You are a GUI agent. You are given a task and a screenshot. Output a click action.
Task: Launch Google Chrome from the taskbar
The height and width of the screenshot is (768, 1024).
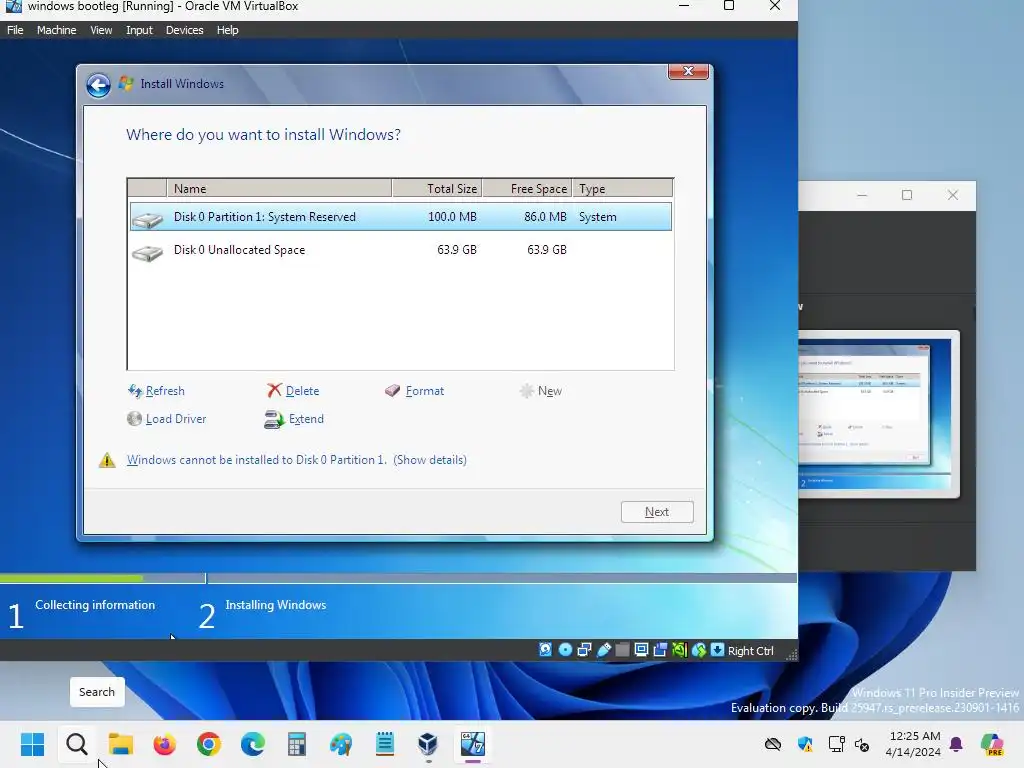click(x=209, y=744)
